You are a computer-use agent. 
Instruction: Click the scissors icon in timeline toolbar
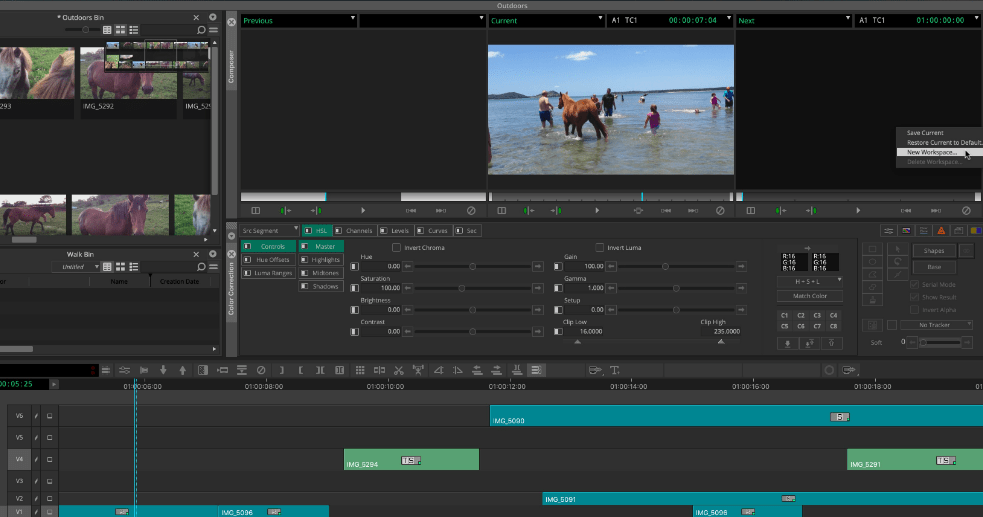click(x=399, y=370)
